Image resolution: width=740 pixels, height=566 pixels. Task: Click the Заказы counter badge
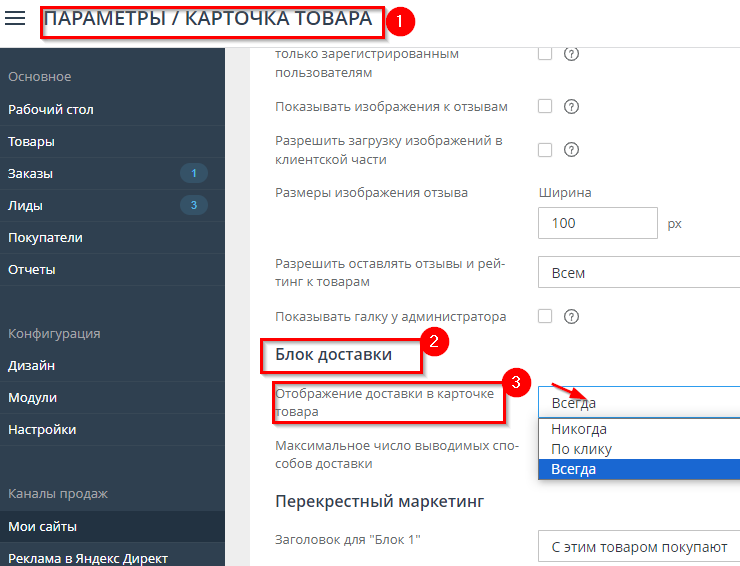tap(193, 174)
